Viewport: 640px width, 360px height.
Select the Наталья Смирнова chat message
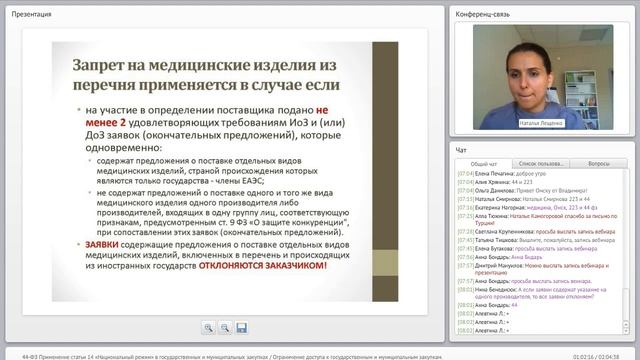click(x=524, y=199)
